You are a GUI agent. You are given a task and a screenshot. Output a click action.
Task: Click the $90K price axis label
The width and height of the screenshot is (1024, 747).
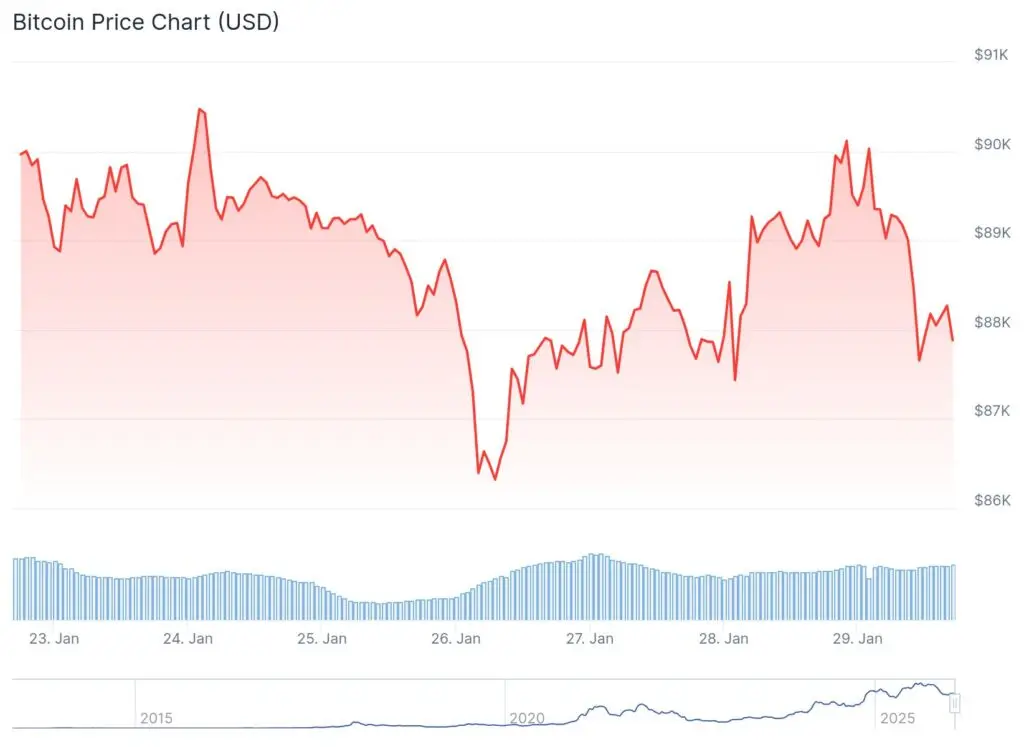coord(991,144)
